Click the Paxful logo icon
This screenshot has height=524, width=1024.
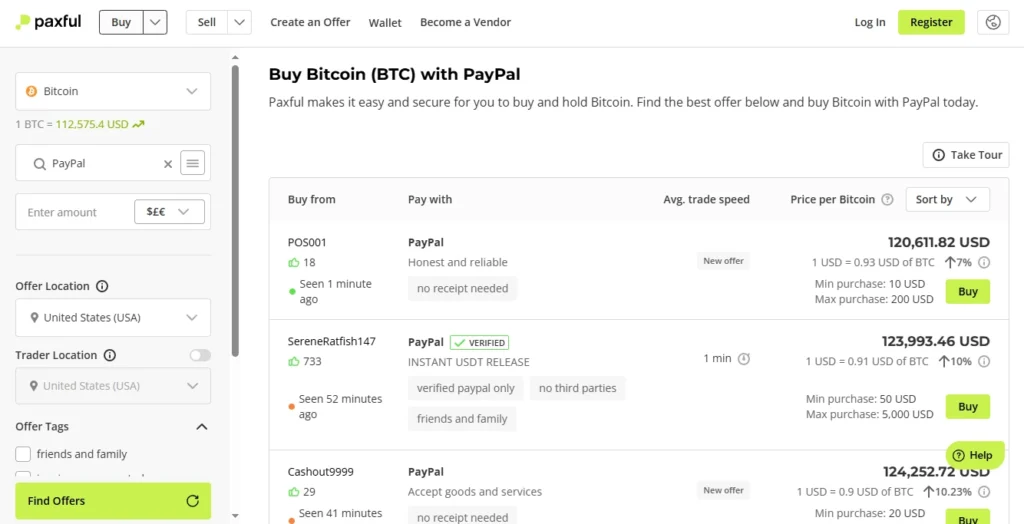(x=22, y=22)
